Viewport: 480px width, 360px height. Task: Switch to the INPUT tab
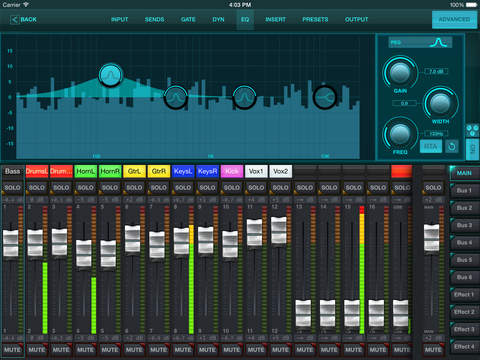[x=119, y=20]
